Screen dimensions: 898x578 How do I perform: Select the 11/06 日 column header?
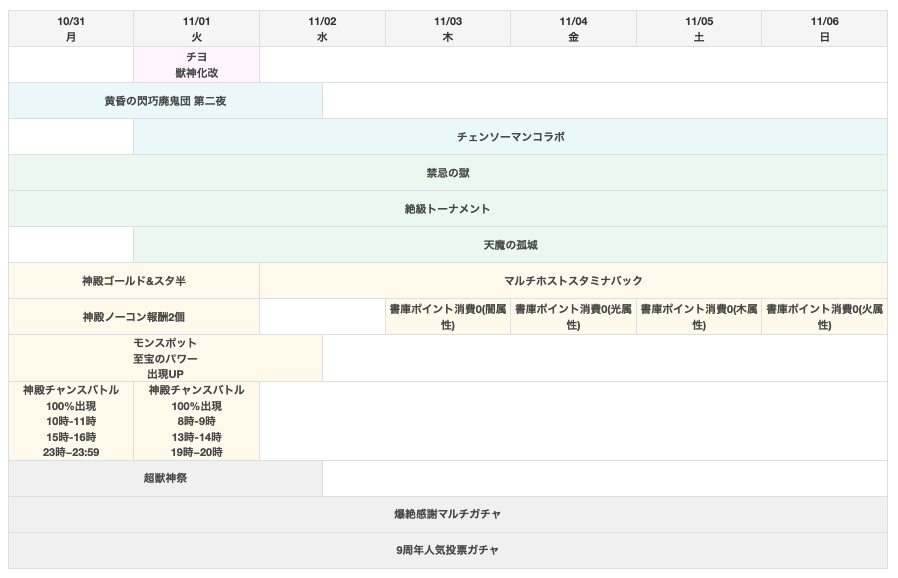824,29
